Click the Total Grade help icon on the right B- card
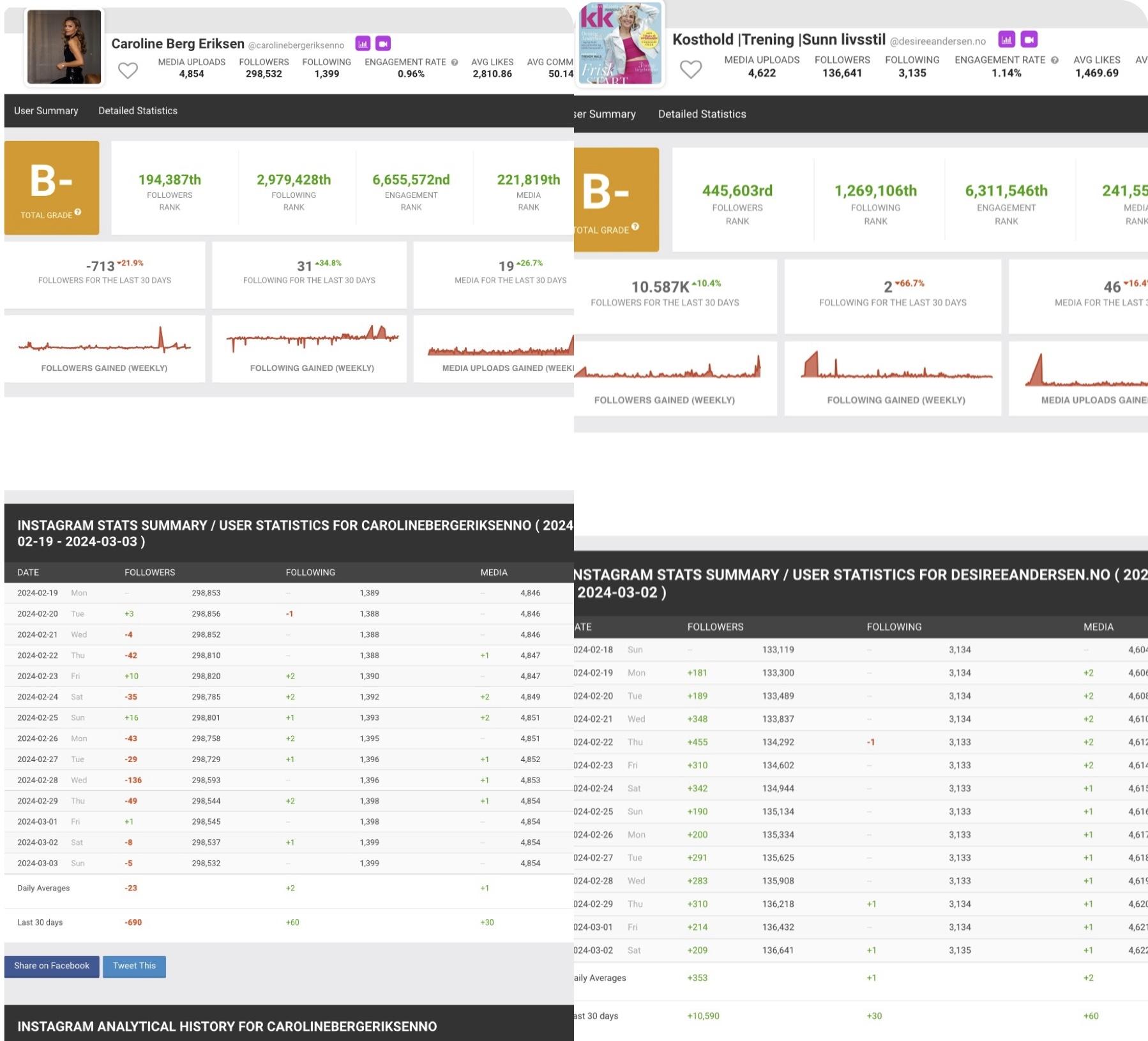1148x1041 pixels. [635, 227]
